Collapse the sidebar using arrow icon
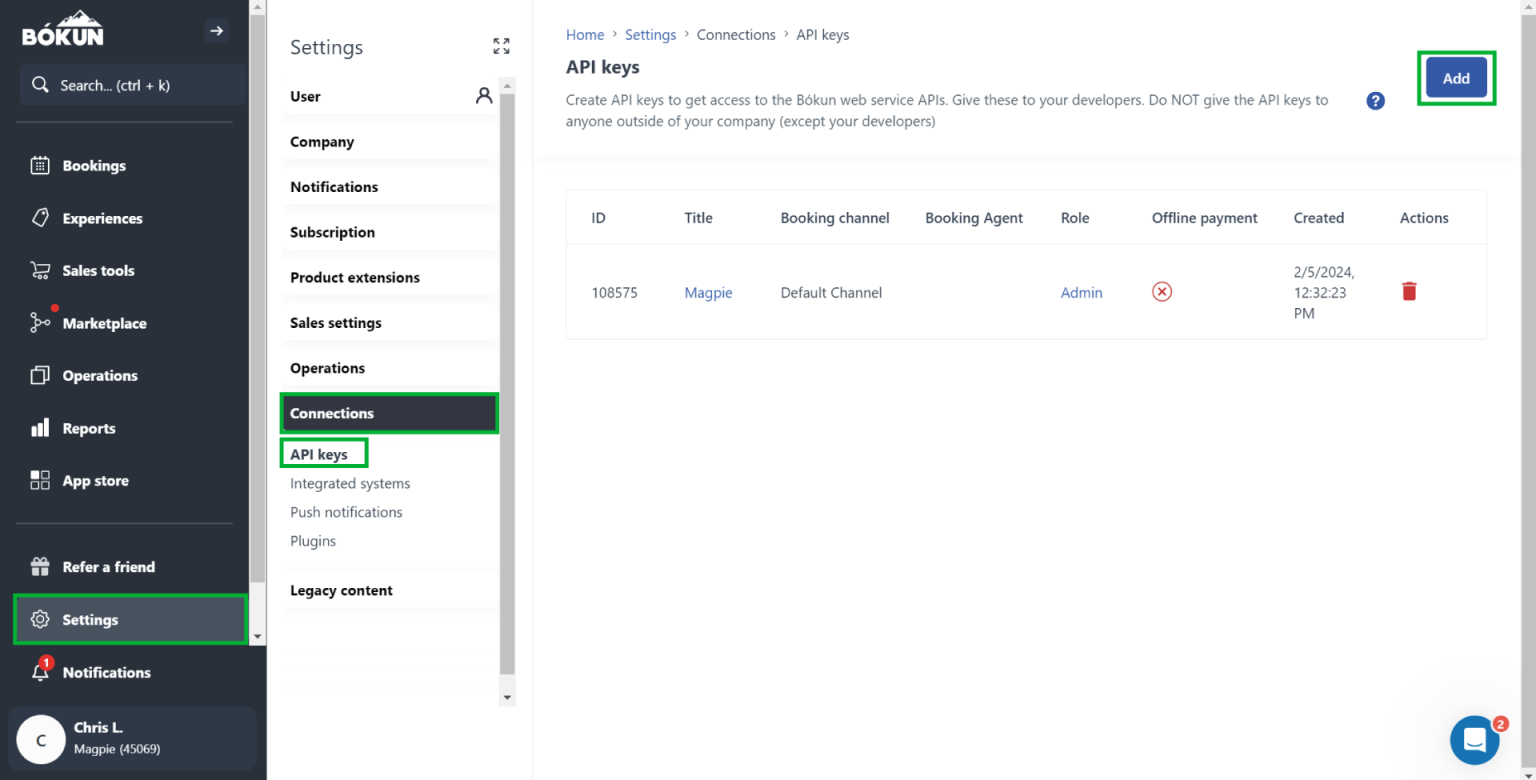Viewport: 1536px width, 780px height. click(x=216, y=31)
